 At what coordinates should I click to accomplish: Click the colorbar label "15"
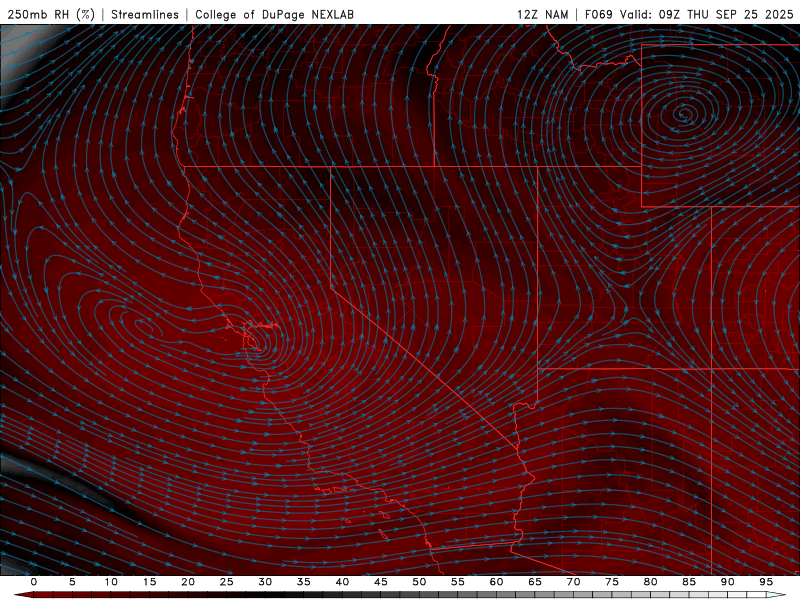[149, 582]
